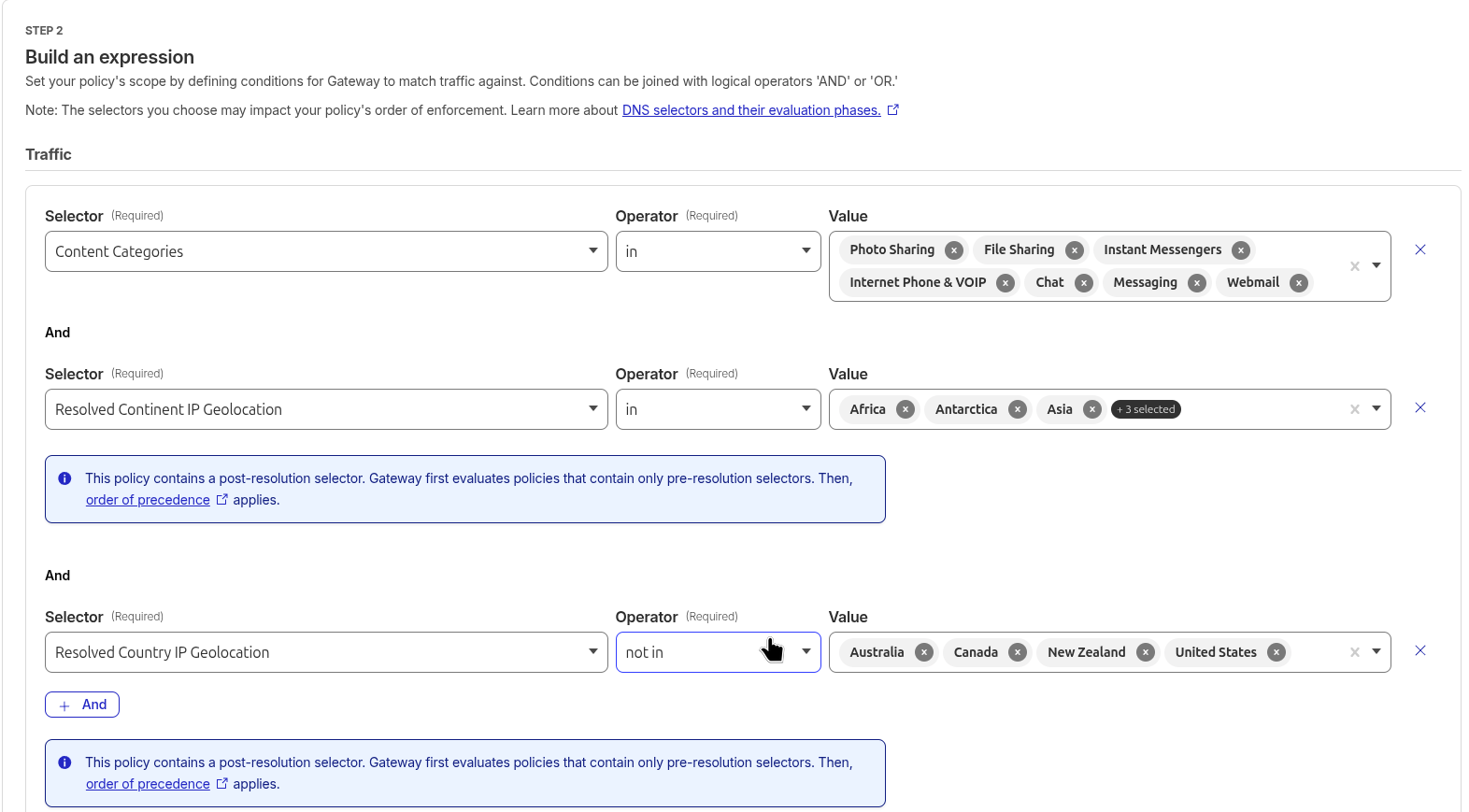Open the Content Categories selector dropdown
Screen dimensions: 1469x812
326,251
